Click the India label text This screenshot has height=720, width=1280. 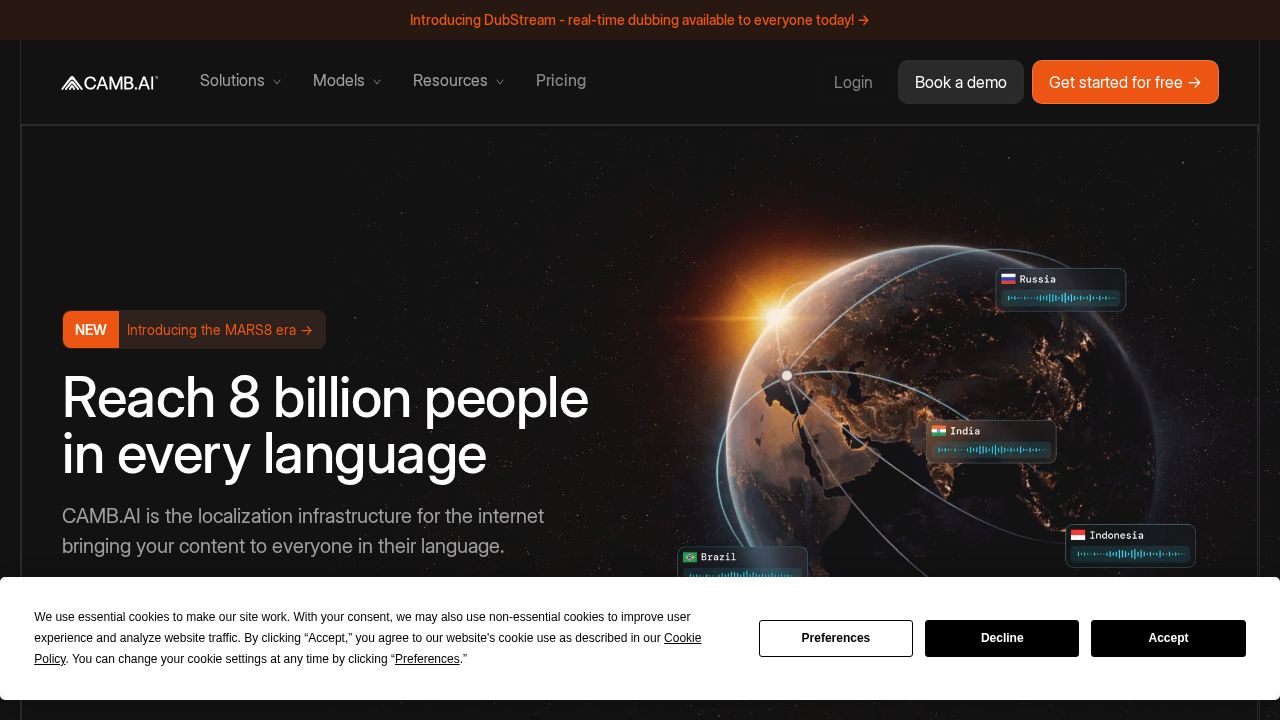click(x=965, y=431)
